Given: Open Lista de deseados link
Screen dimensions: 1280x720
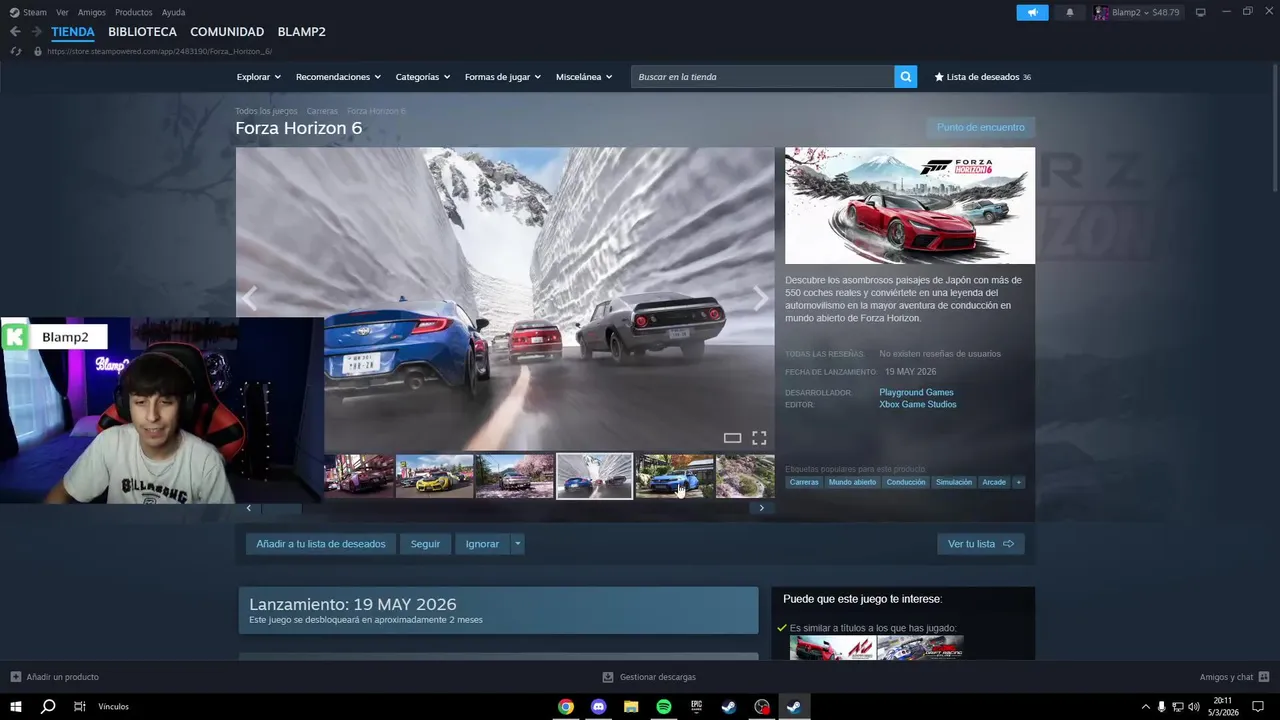Looking at the screenshot, I should coord(982,77).
